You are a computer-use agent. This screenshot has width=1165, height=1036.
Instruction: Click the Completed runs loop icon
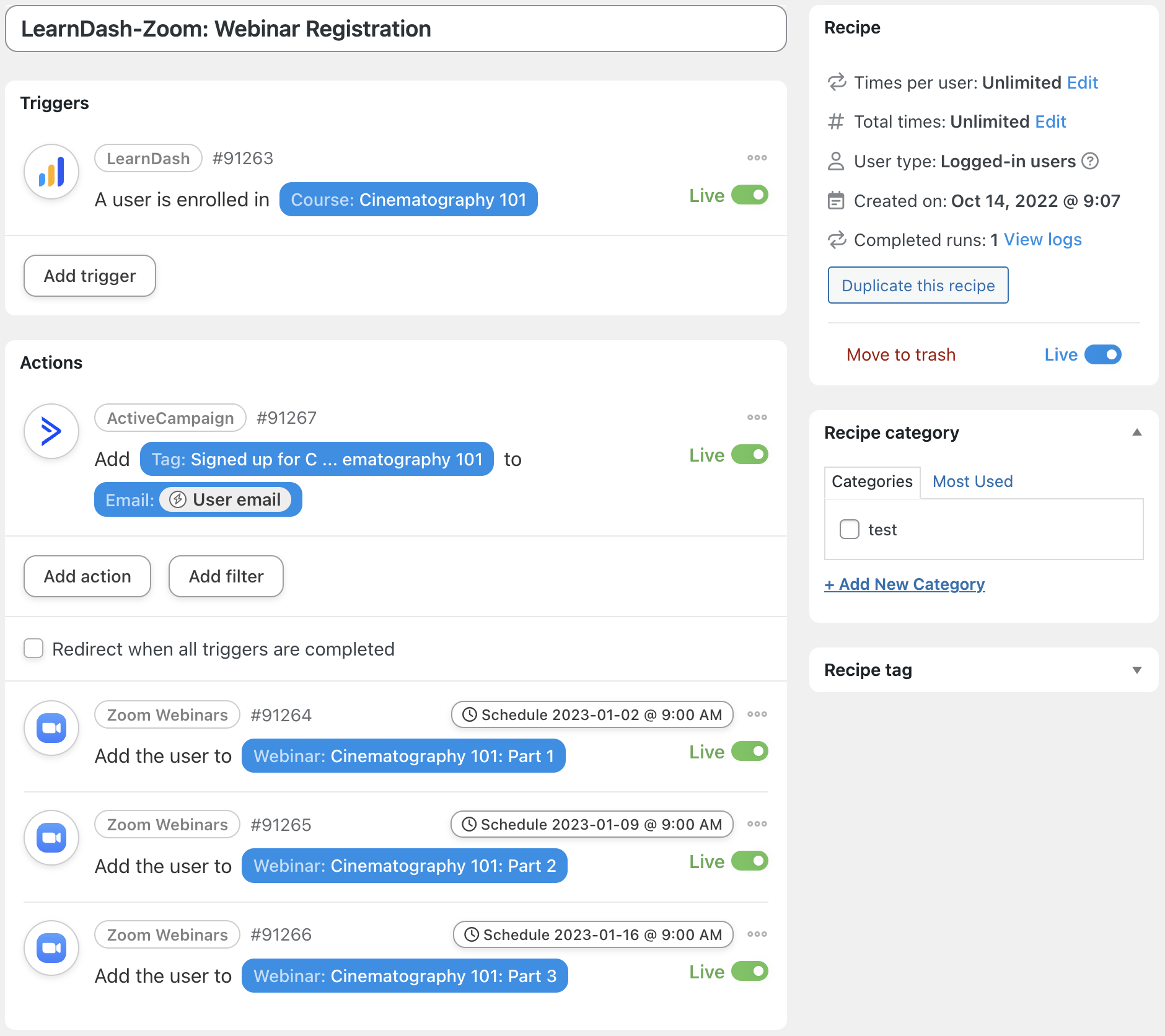tap(837, 240)
